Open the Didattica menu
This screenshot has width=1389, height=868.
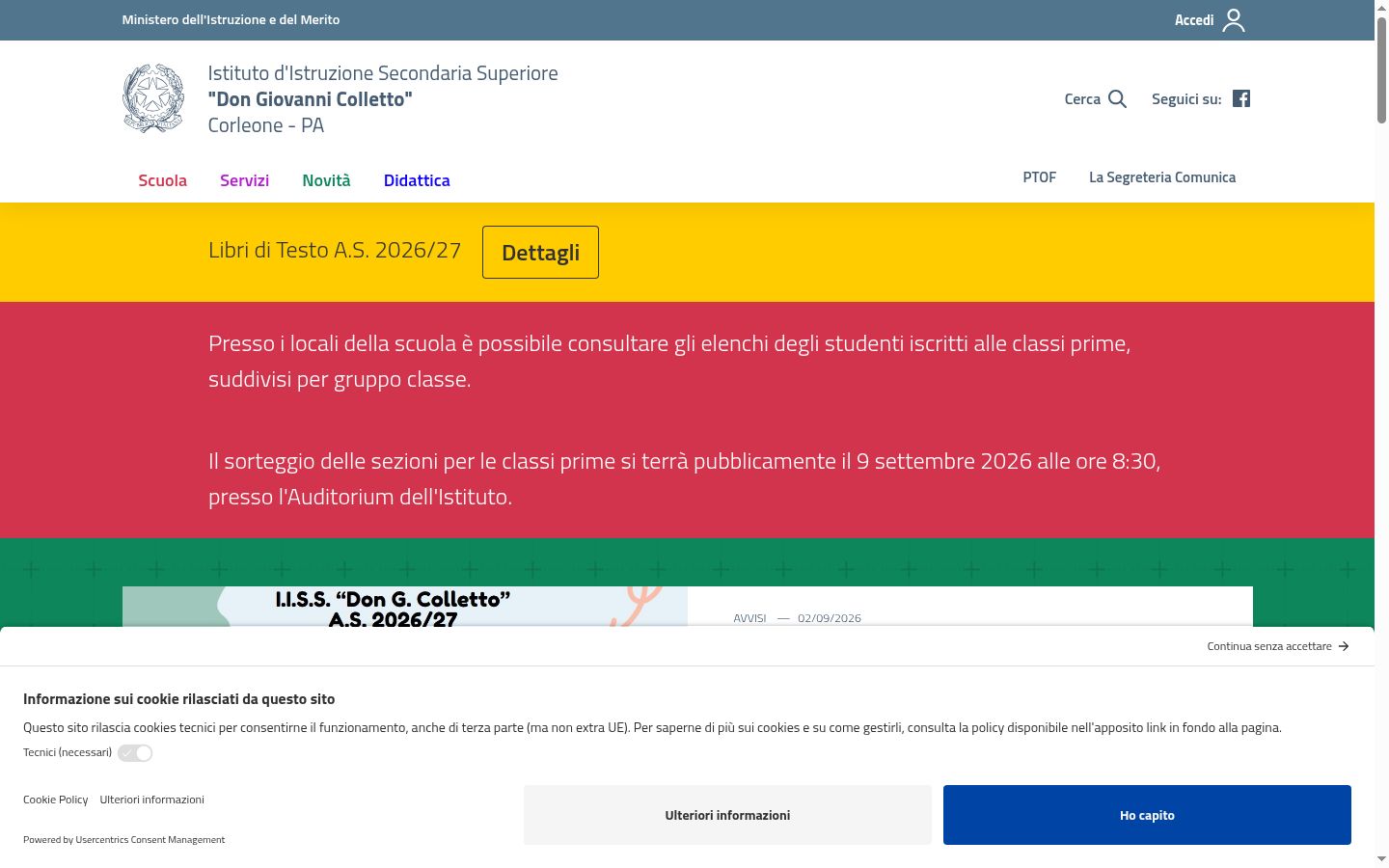click(x=417, y=180)
